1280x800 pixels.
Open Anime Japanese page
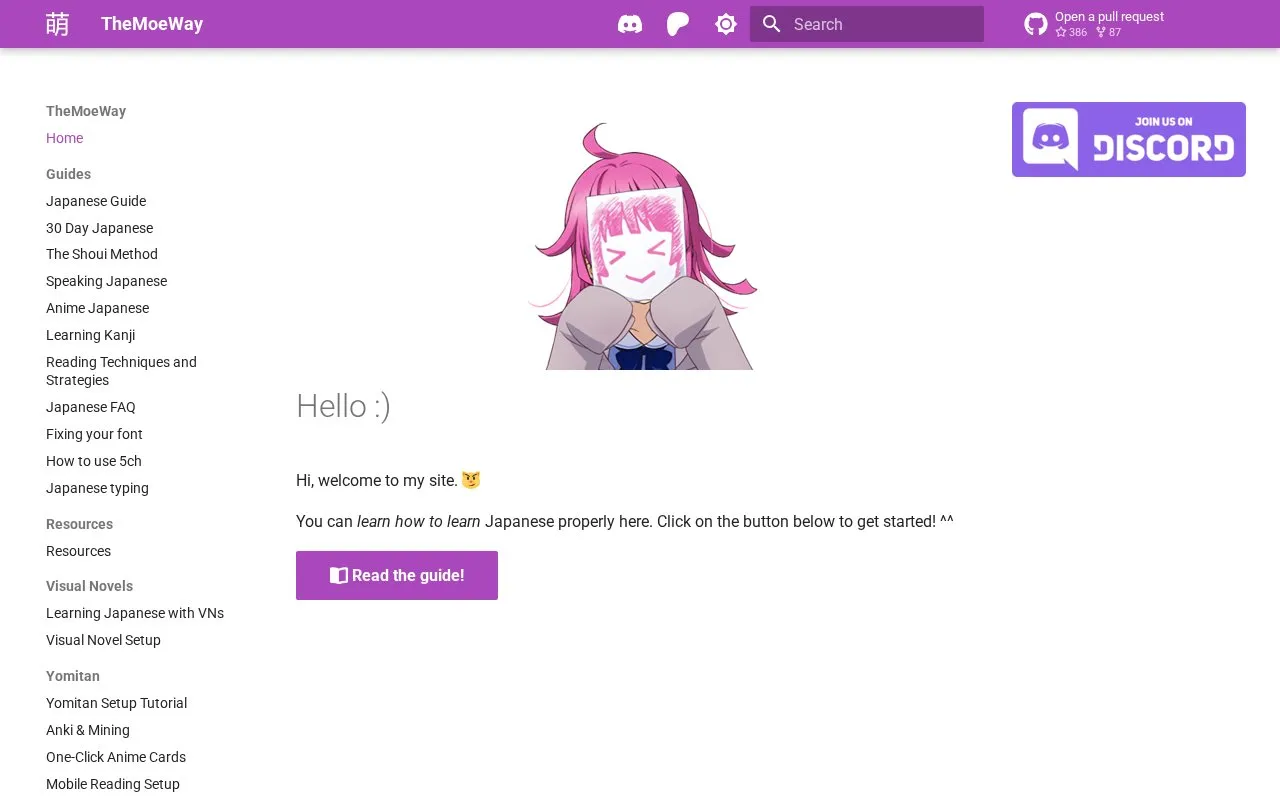click(97, 308)
